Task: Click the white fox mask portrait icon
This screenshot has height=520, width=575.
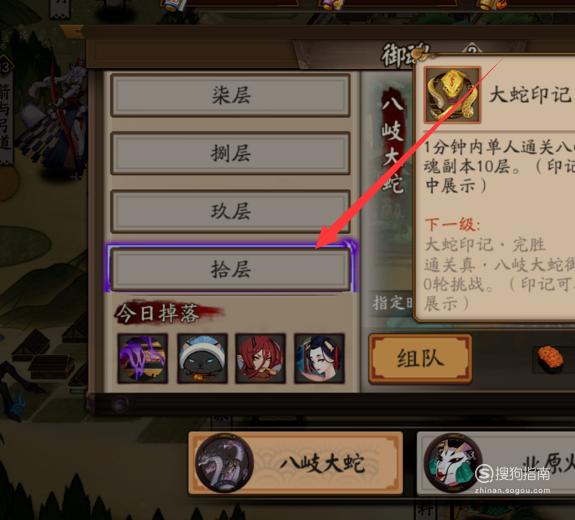Action: 453,463
